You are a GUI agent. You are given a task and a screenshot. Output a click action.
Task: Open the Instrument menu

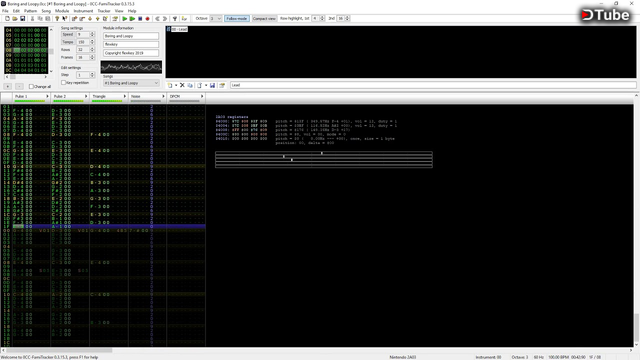(83, 11)
